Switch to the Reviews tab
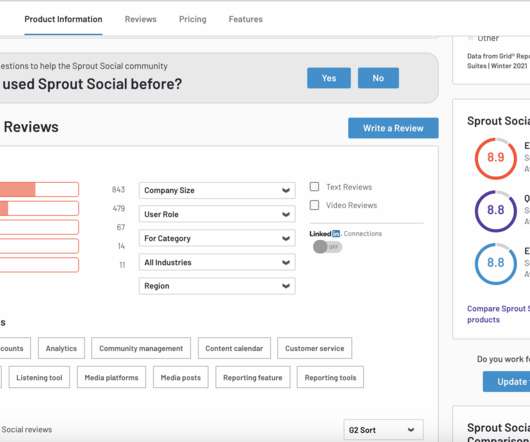 tap(141, 19)
